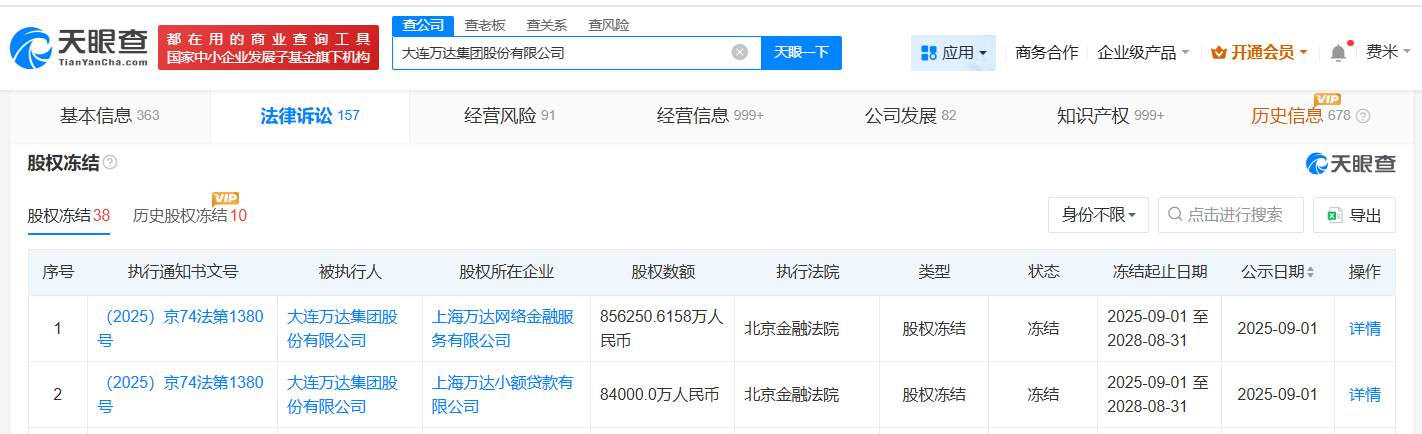1422x434 pixels.
Task: Click the TianYanCha logo in header
Action: click(x=79, y=48)
